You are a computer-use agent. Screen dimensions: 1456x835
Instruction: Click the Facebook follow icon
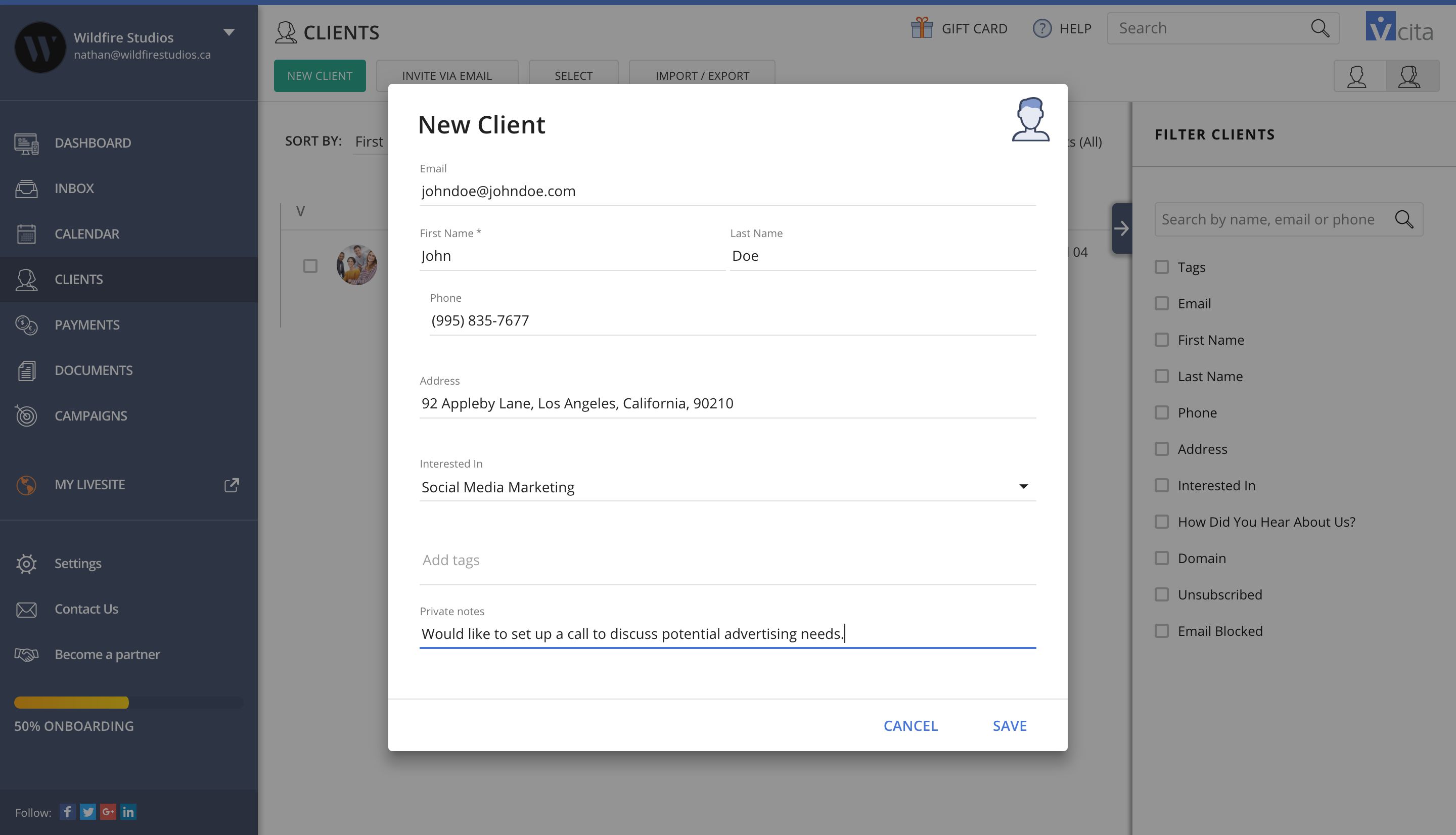[67, 811]
